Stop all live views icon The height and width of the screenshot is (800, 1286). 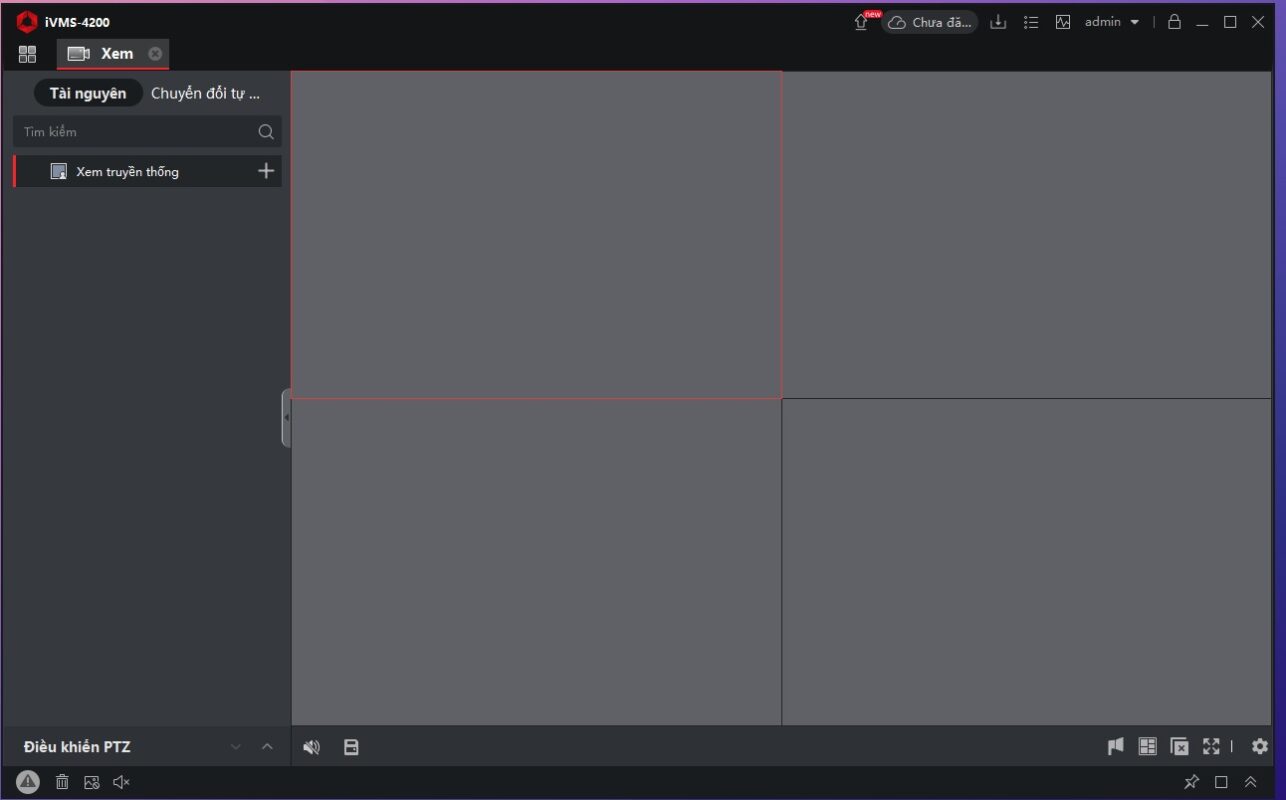(1180, 746)
